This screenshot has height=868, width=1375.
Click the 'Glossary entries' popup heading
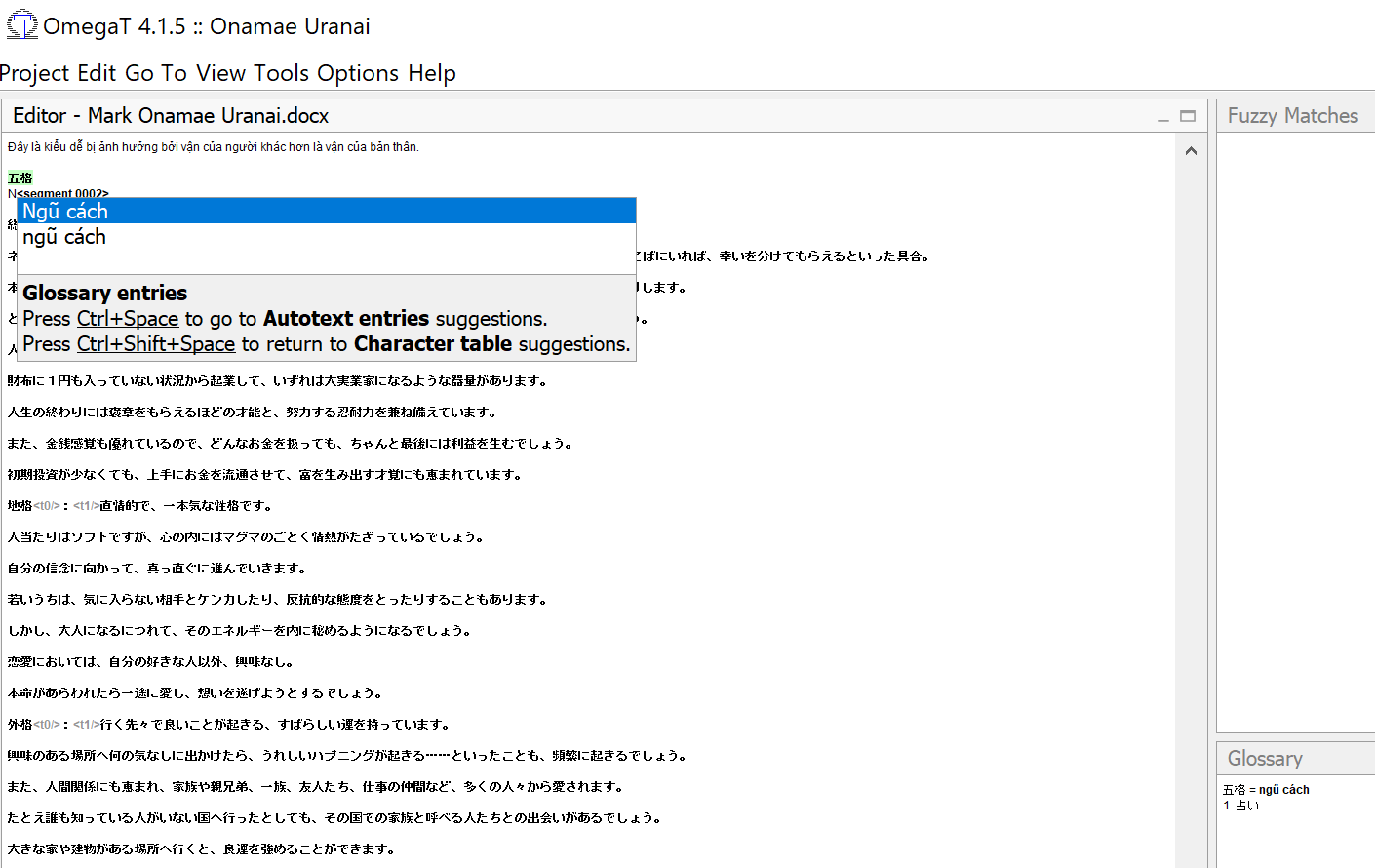[105, 293]
